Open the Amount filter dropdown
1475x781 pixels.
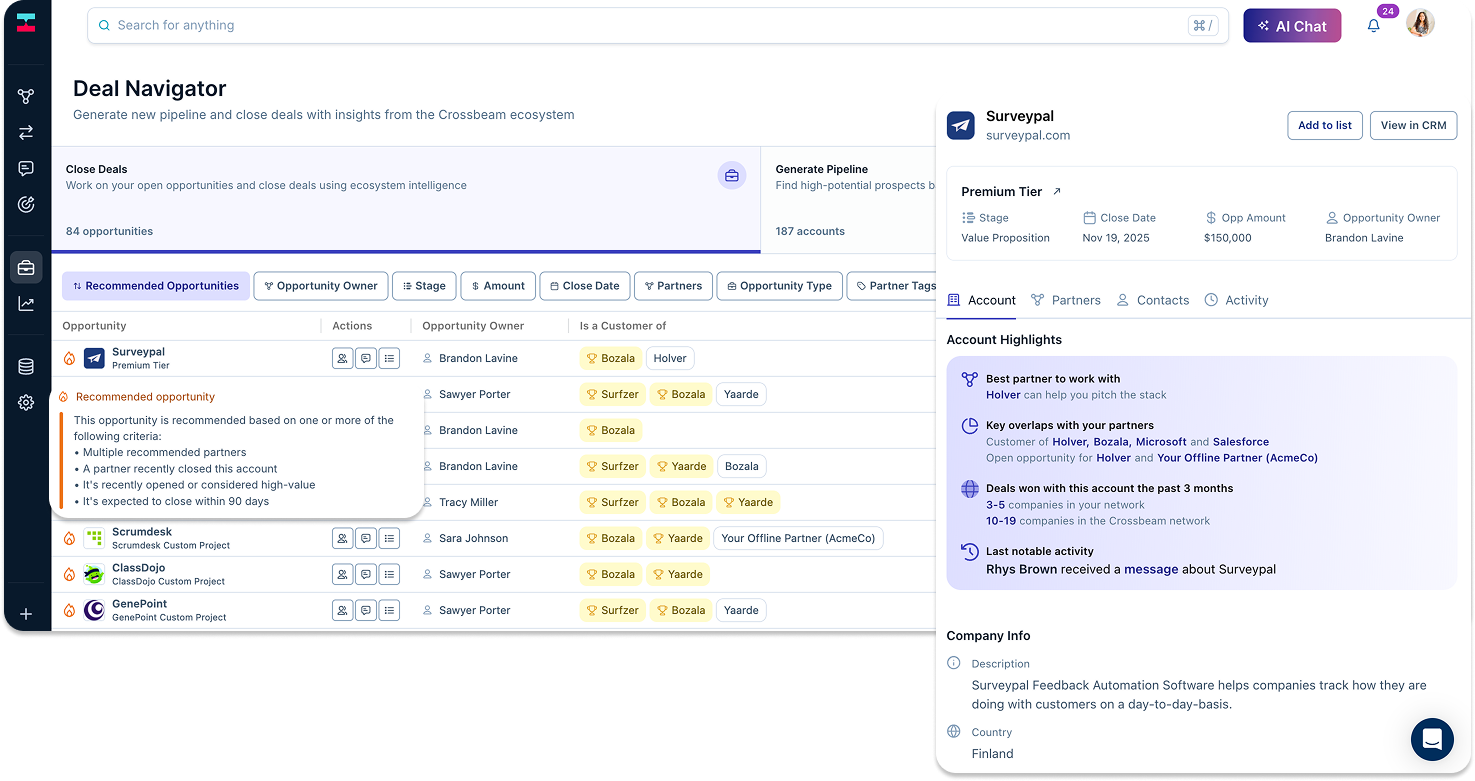tap(498, 286)
